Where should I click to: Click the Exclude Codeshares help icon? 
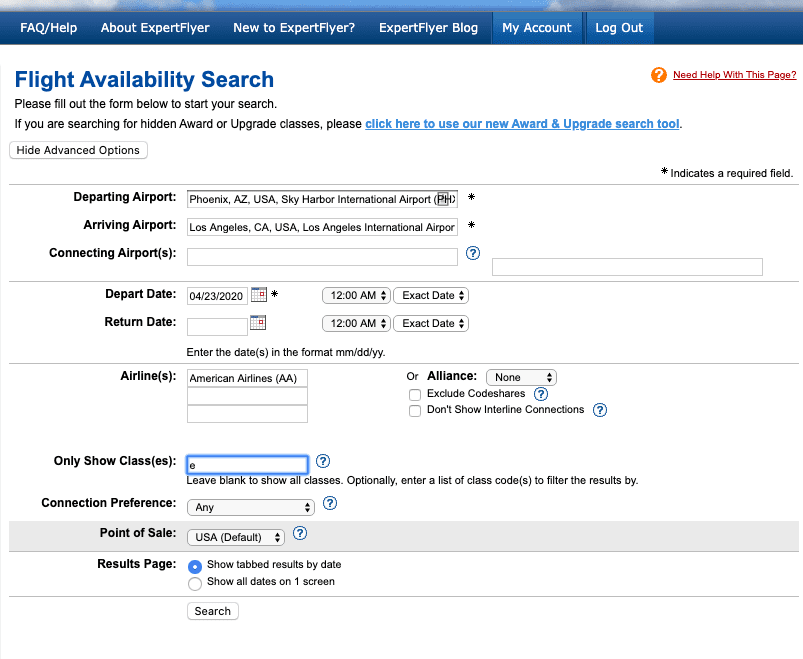pos(541,394)
